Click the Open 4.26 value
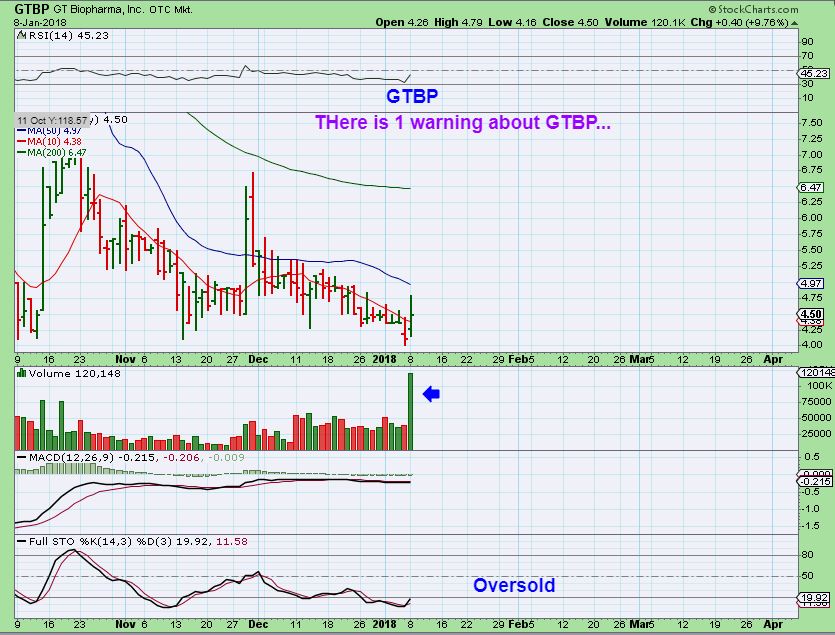Screen dimensions: 835x635 400,22
